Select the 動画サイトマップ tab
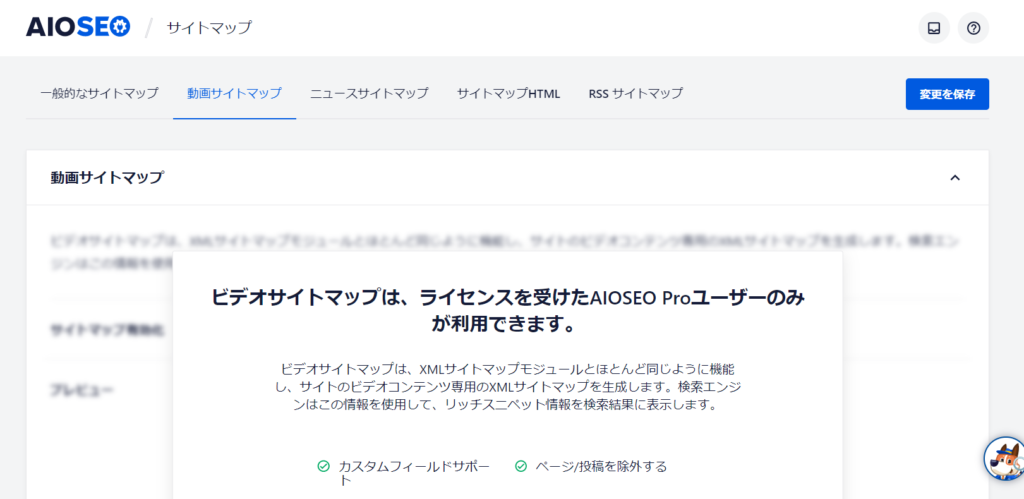1024x499 pixels. point(234,93)
